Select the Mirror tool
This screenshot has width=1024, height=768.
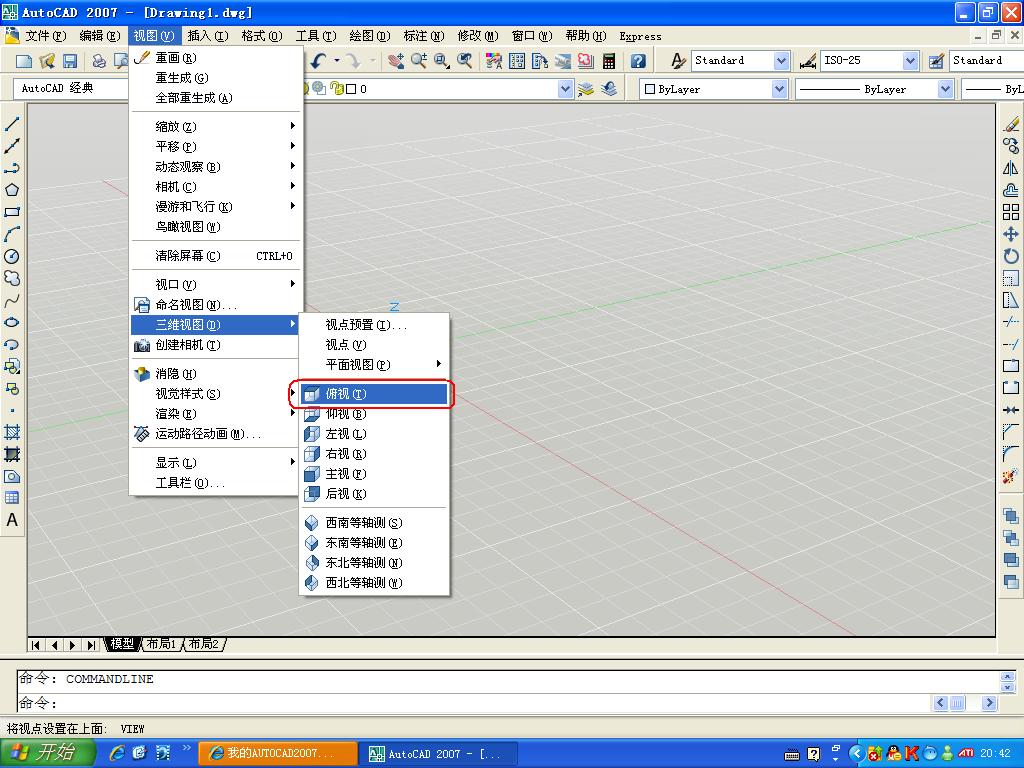[x=1011, y=168]
